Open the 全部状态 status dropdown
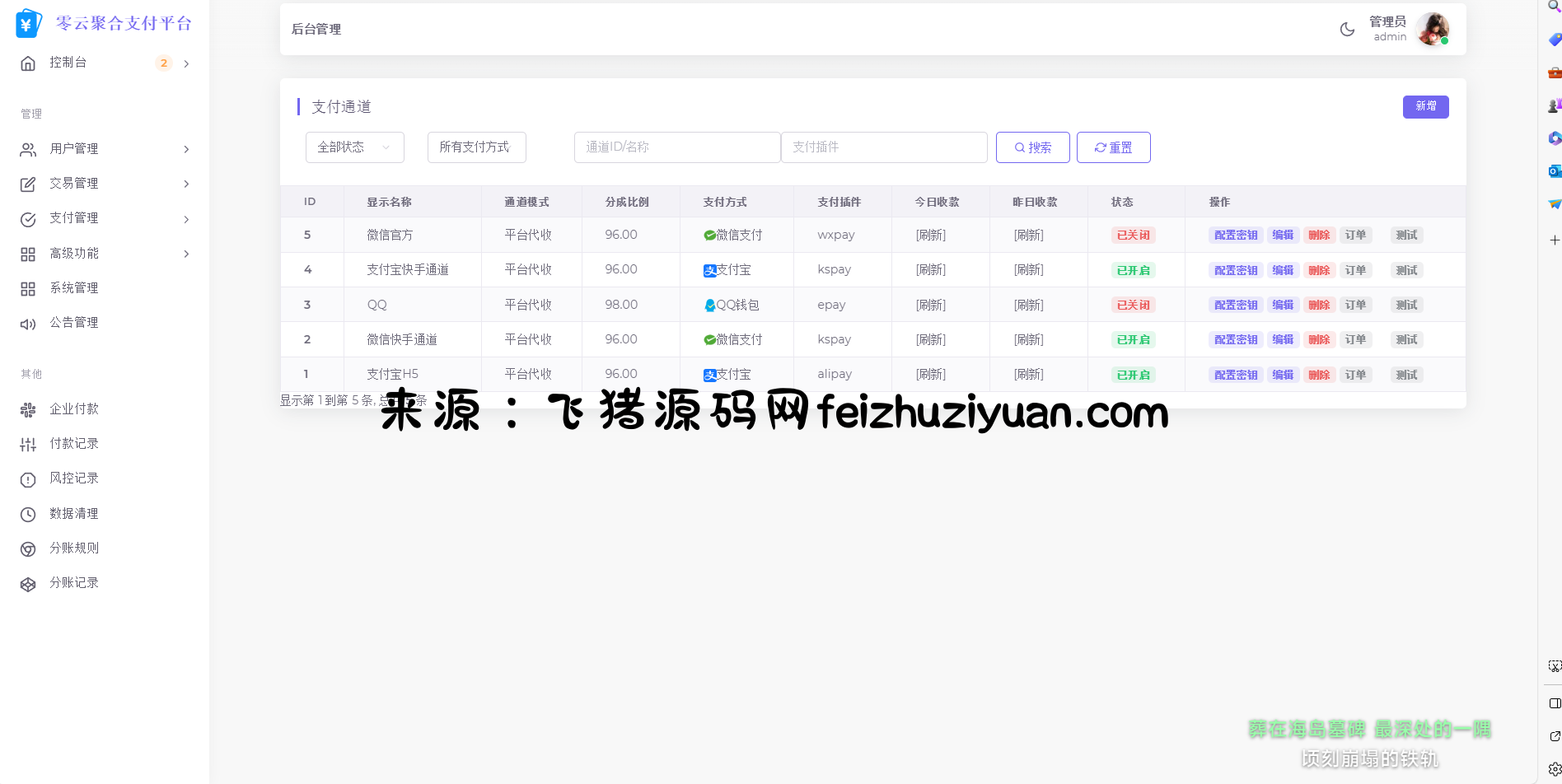This screenshot has width=1562, height=784. 354,147
